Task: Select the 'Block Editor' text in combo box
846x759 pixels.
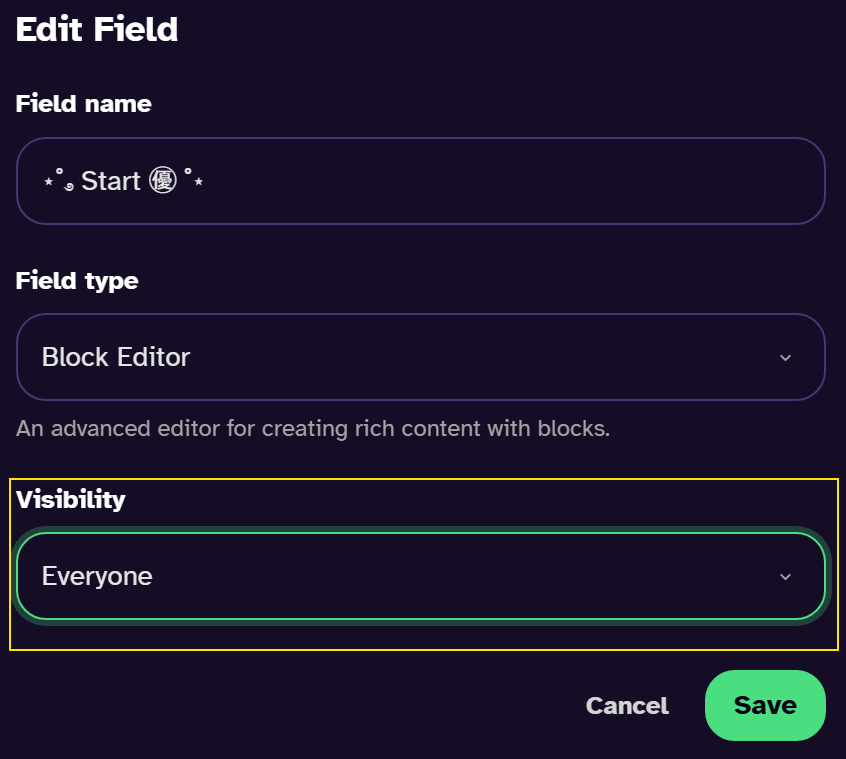Action: coord(116,357)
